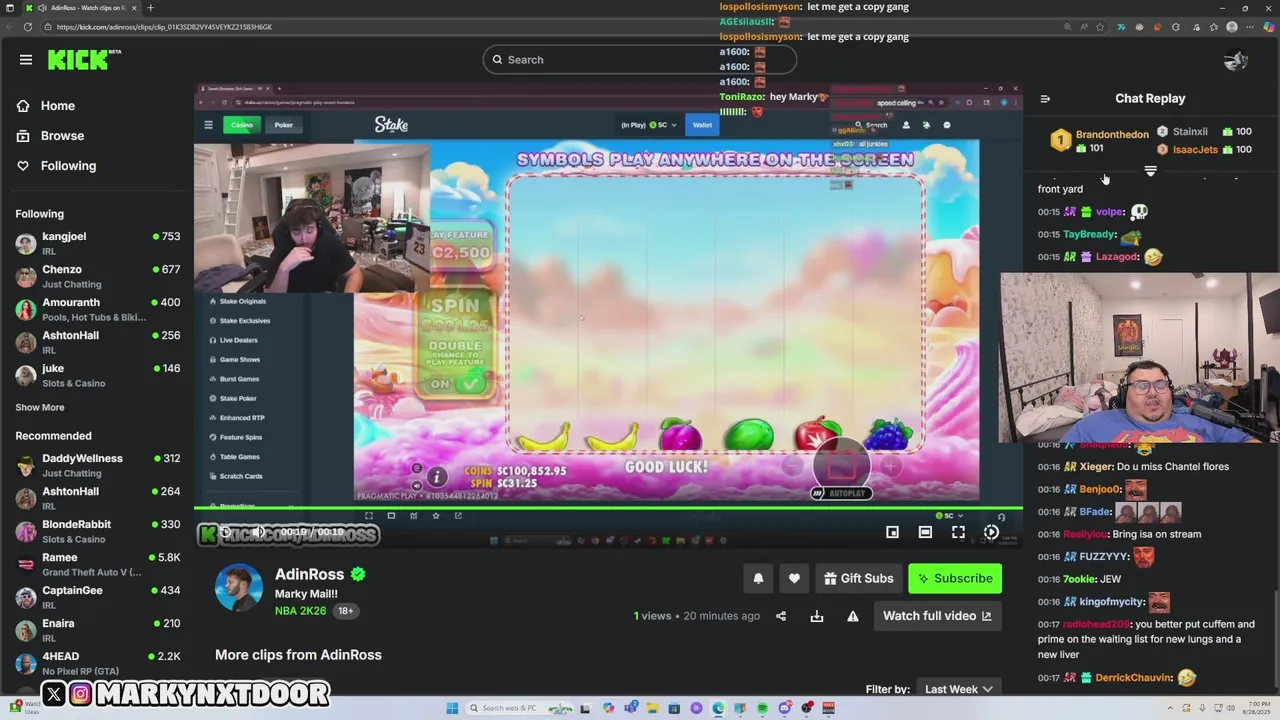Open Ramee's Grand Theft Auto channel

pyautogui.click(x=96, y=564)
